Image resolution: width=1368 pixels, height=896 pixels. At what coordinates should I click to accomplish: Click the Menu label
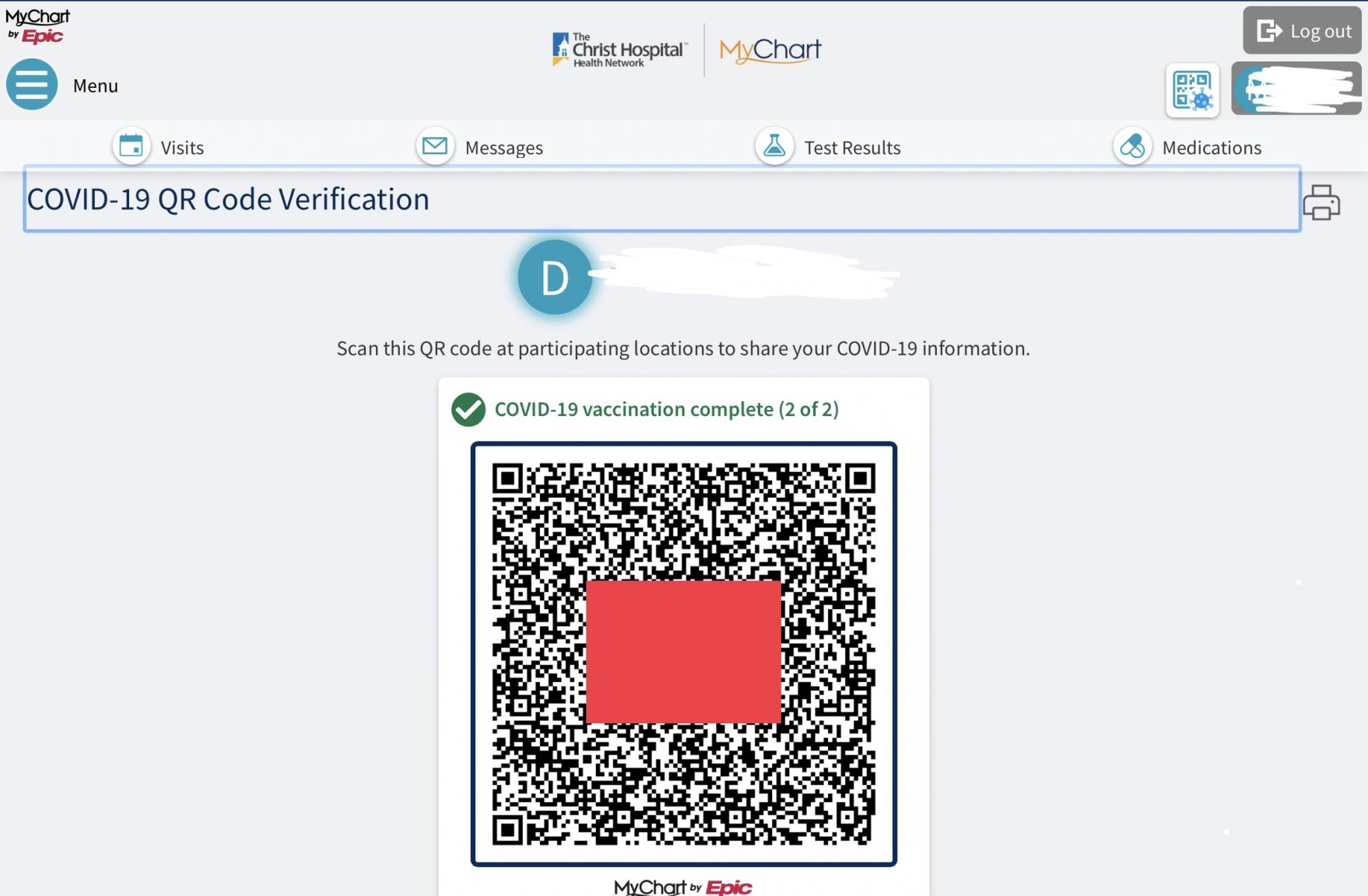point(96,86)
